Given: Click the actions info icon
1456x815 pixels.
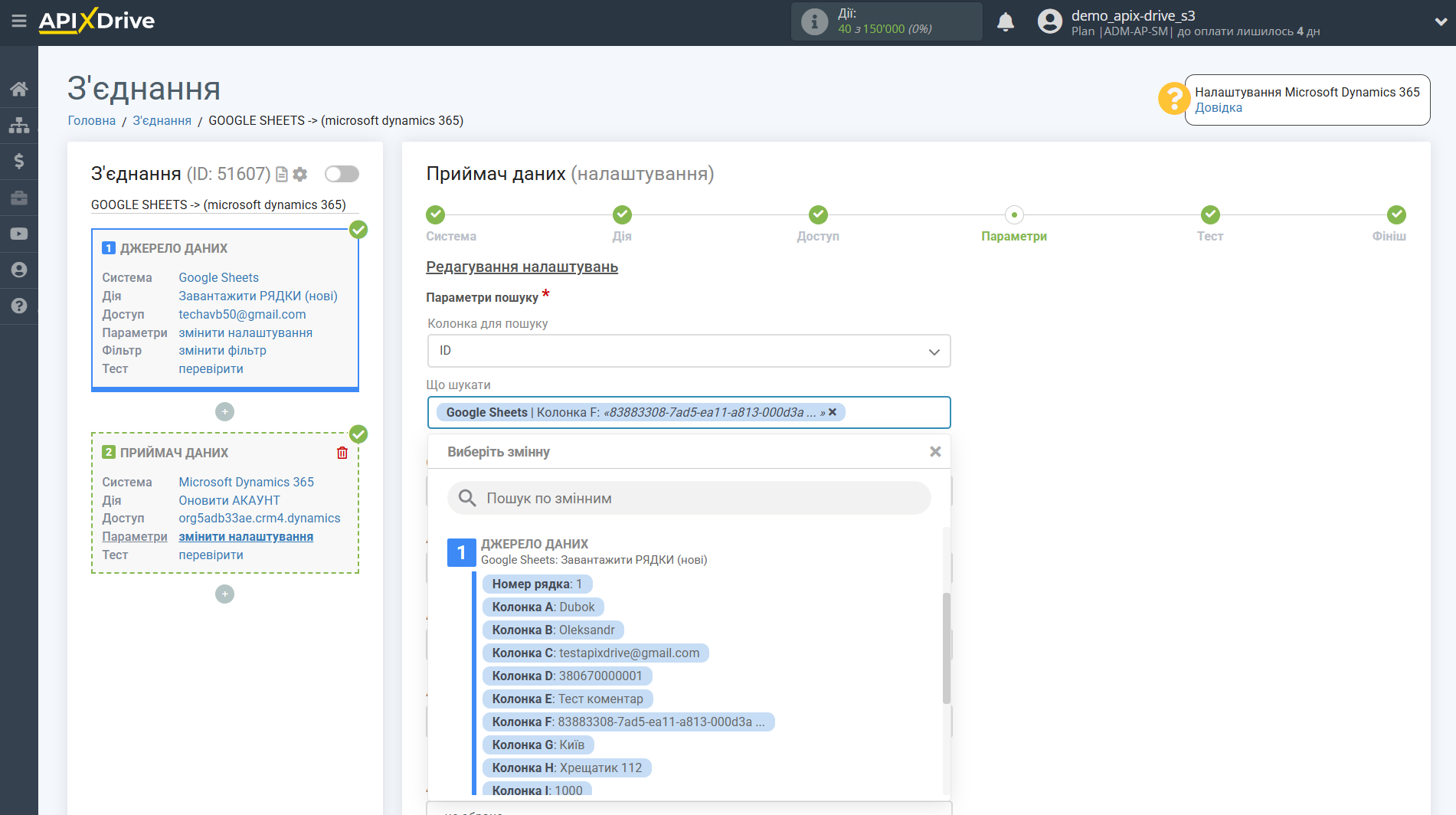Looking at the screenshot, I should (814, 21).
